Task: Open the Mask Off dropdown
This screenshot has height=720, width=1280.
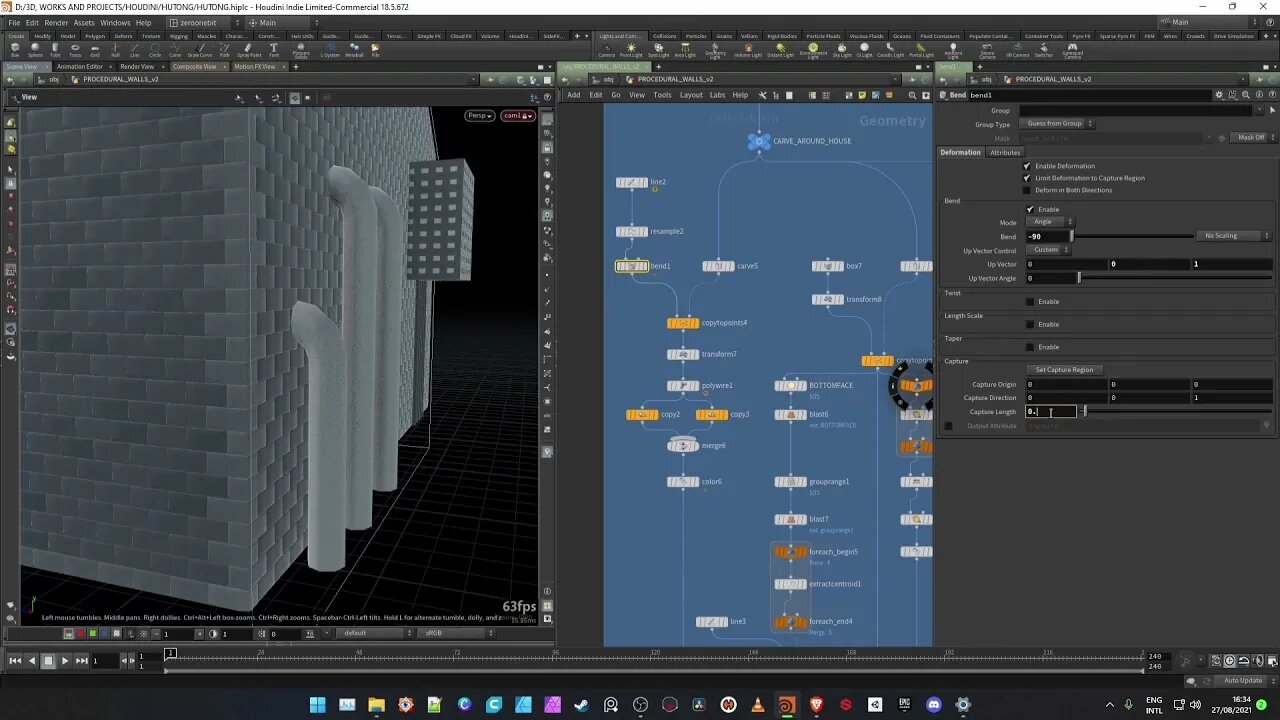Action: coord(1252,137)
